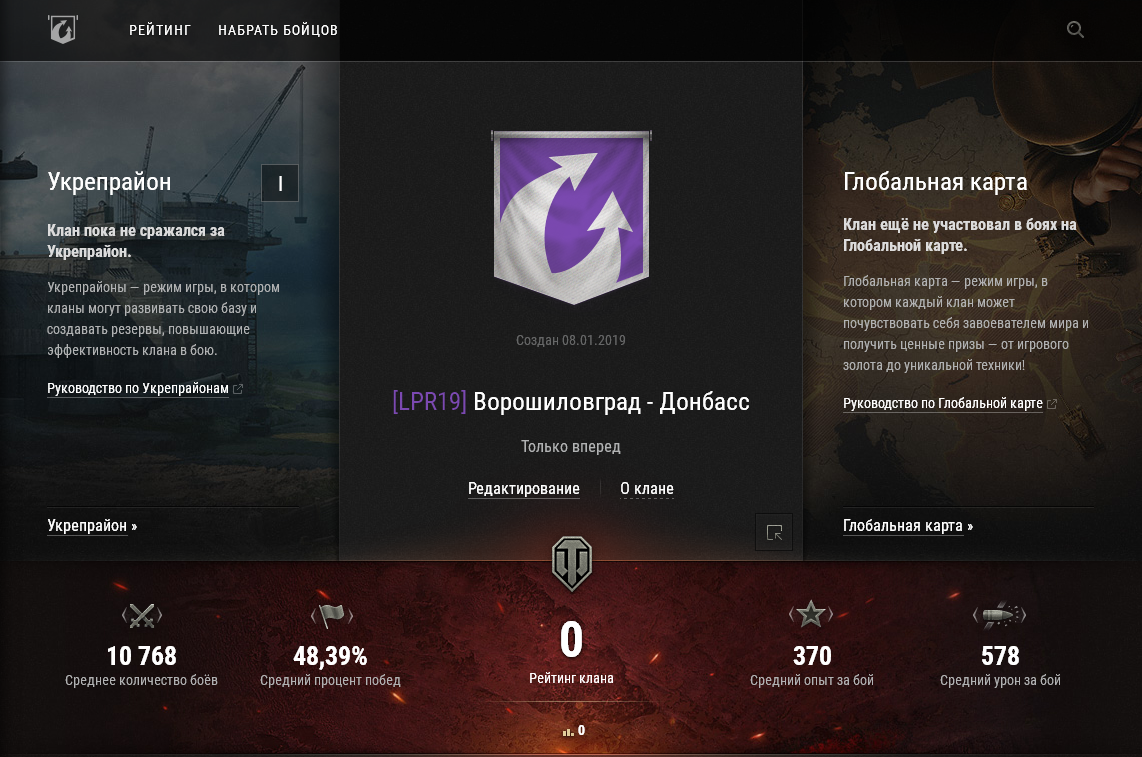Go to Глобальная карта » link
1142x757 pixels.
(907, 525)
